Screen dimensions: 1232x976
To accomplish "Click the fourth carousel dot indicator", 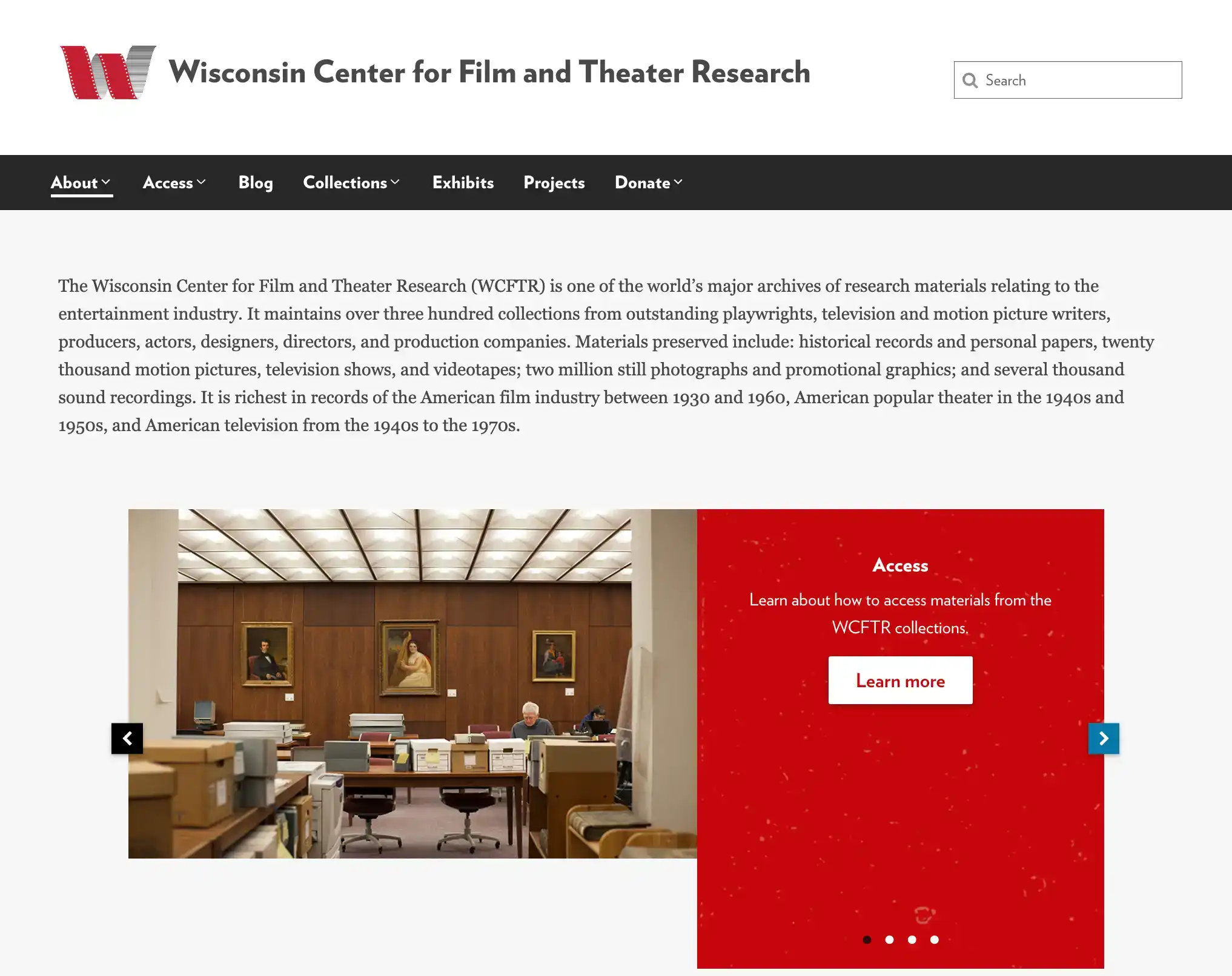I will pos(934,939).
